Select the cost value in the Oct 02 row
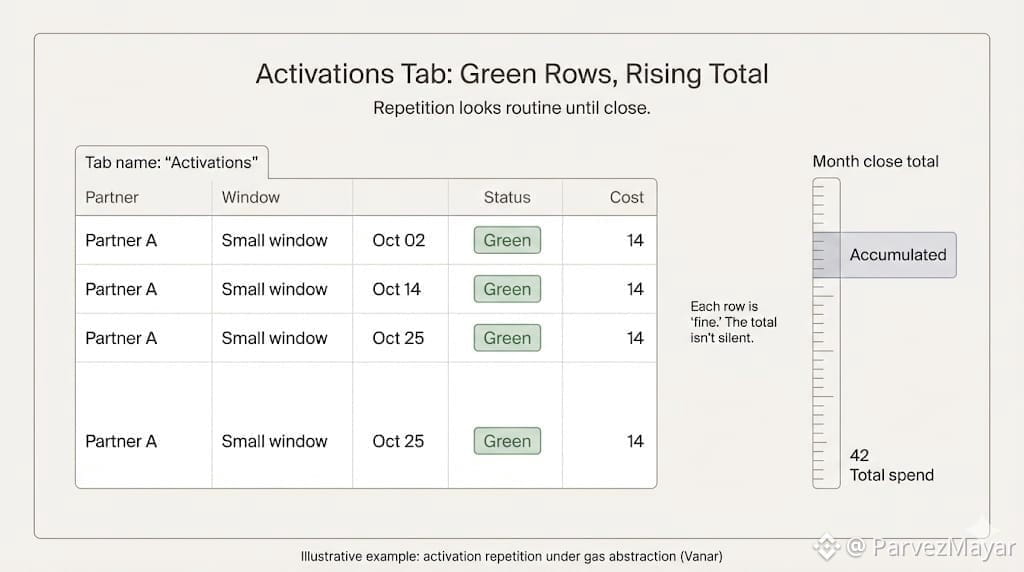Viewport: 1024px width, 572px height. click(635, 240)
